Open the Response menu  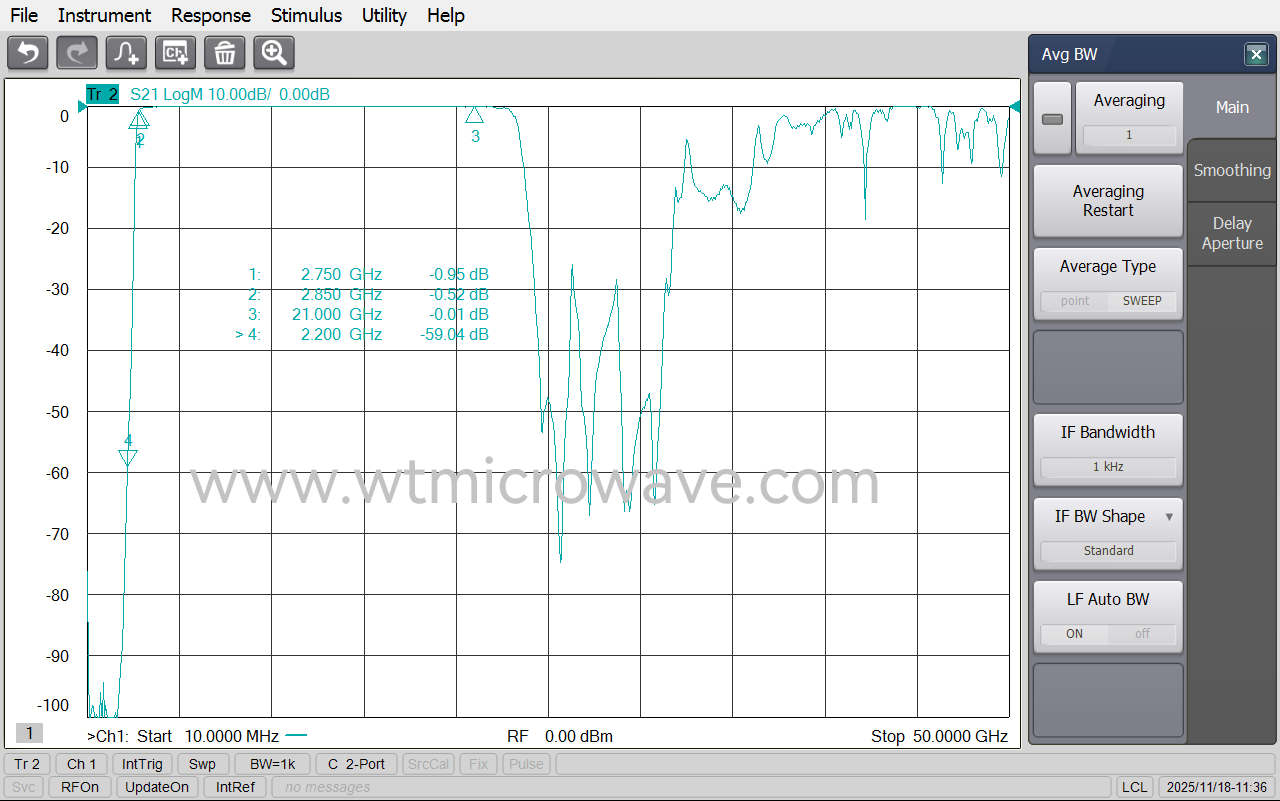pyautogui.click(x=210, y=15)
